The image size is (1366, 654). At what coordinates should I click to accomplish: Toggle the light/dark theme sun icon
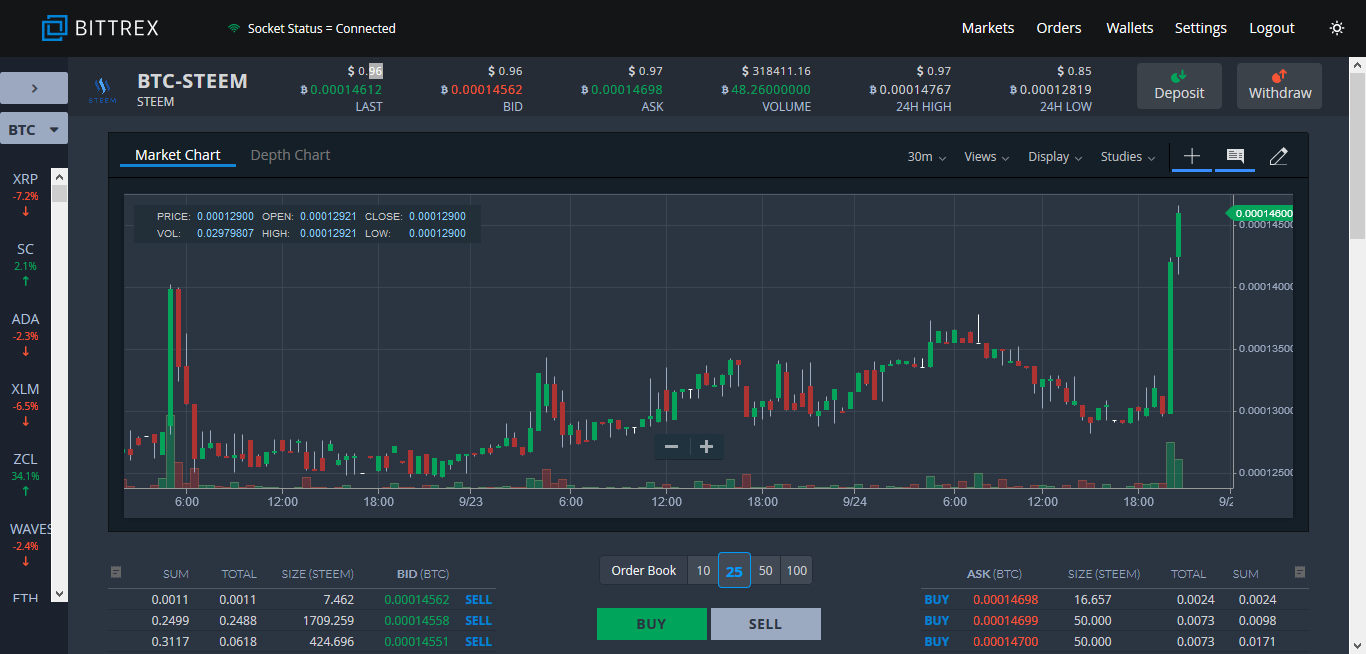[1337, 28]
